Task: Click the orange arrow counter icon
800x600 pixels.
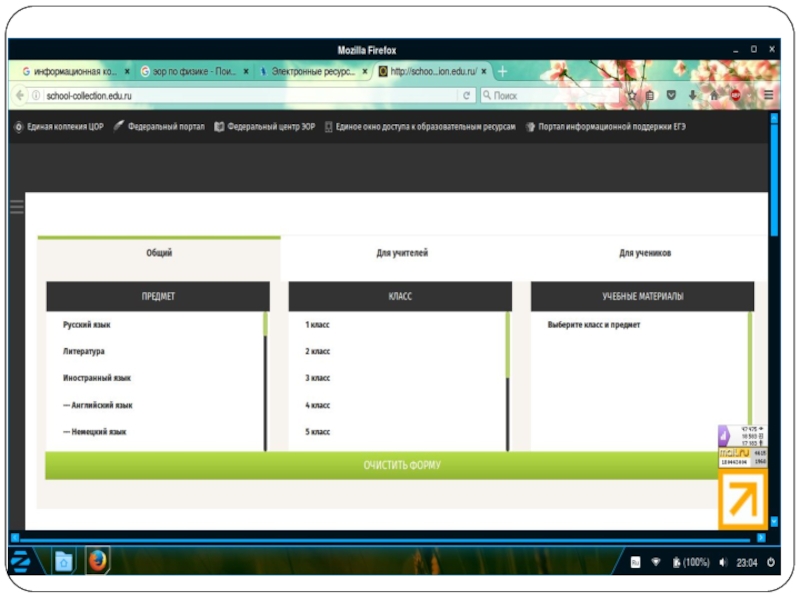Action: tap(743, 500)
